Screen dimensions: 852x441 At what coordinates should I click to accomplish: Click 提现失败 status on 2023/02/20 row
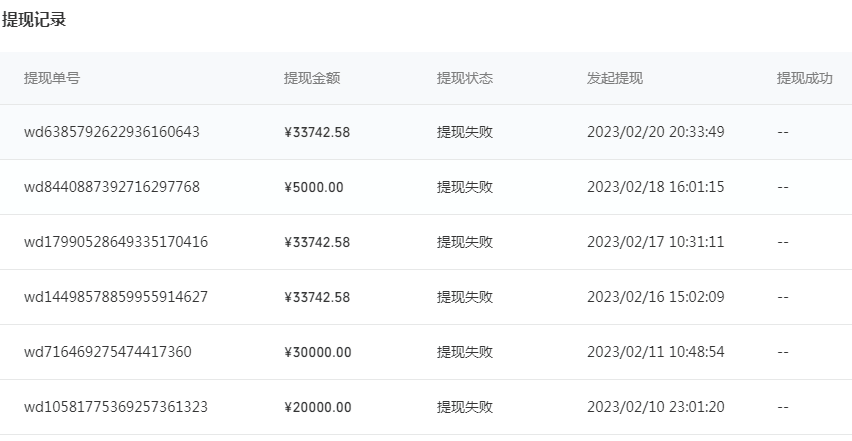pyautogui.click(x=465, y=132)
